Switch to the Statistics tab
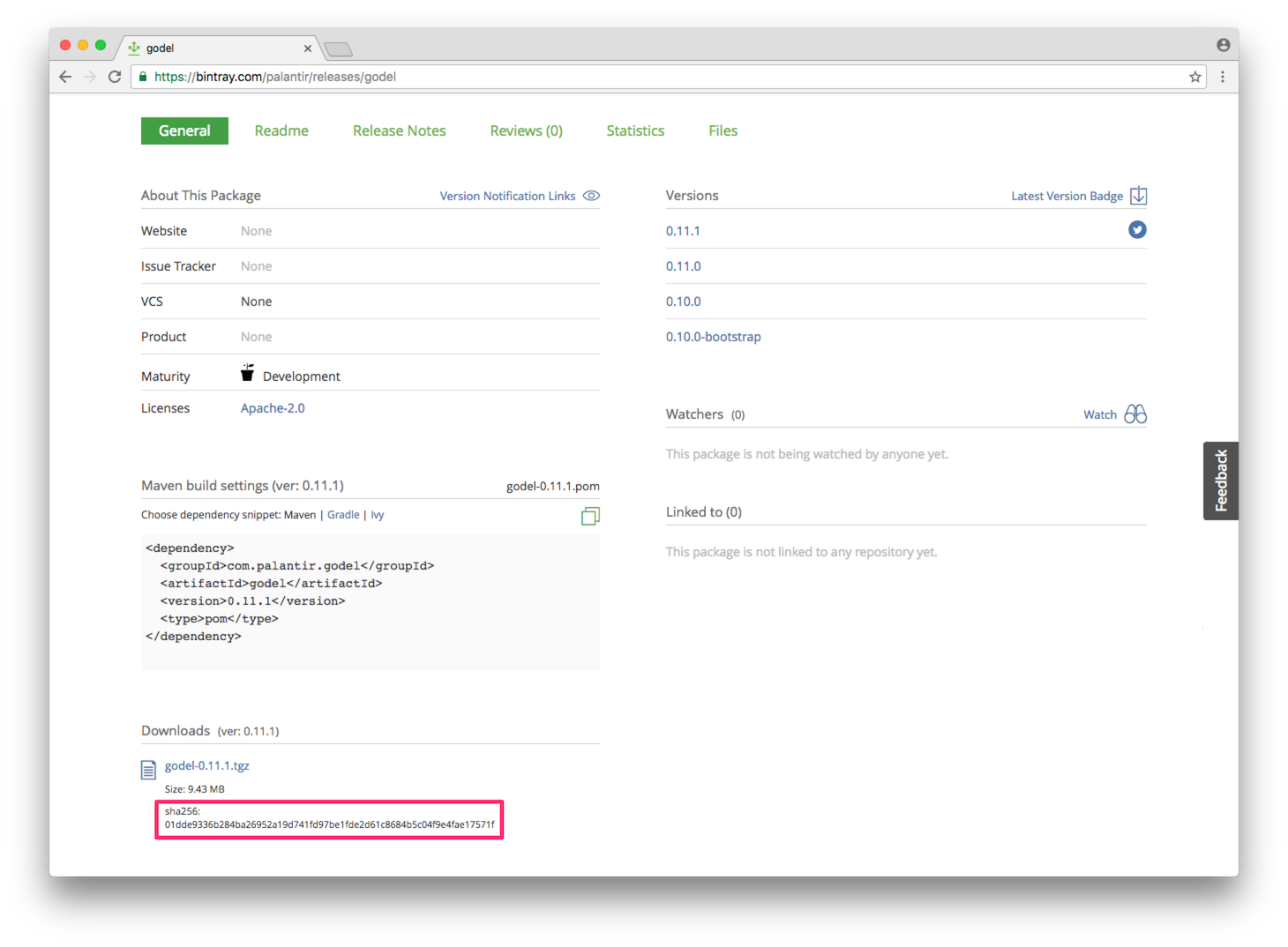 point(635,130)
